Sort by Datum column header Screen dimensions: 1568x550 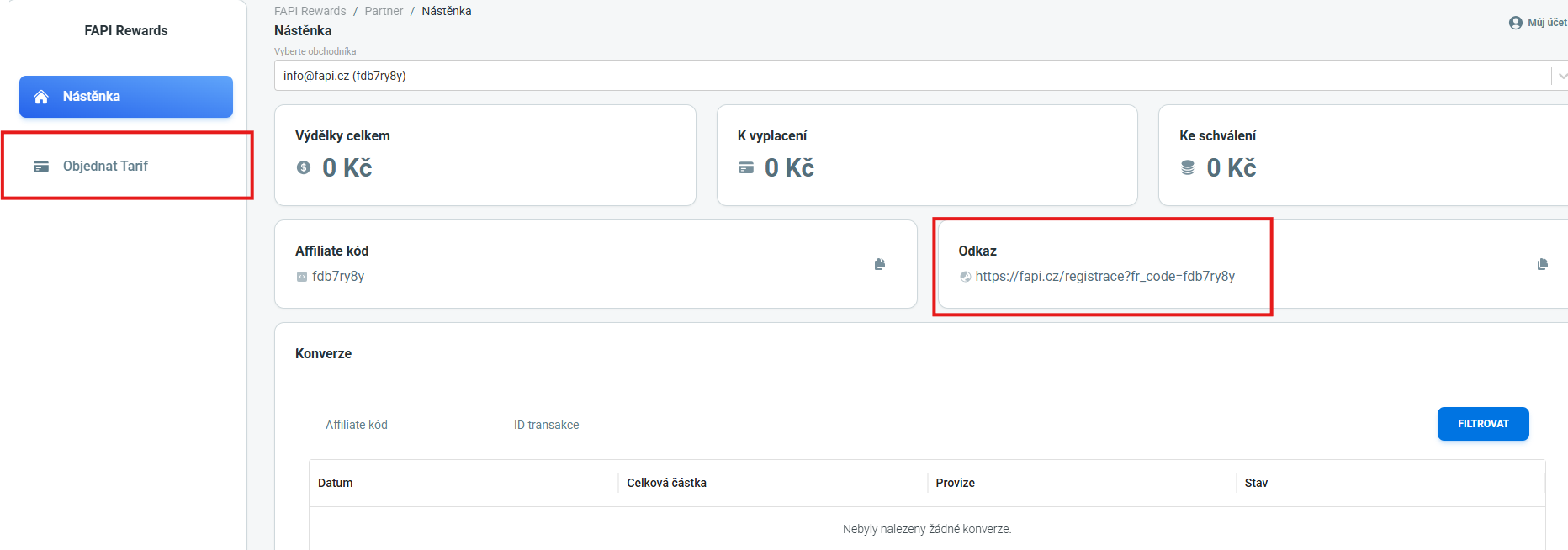(336, 483)
